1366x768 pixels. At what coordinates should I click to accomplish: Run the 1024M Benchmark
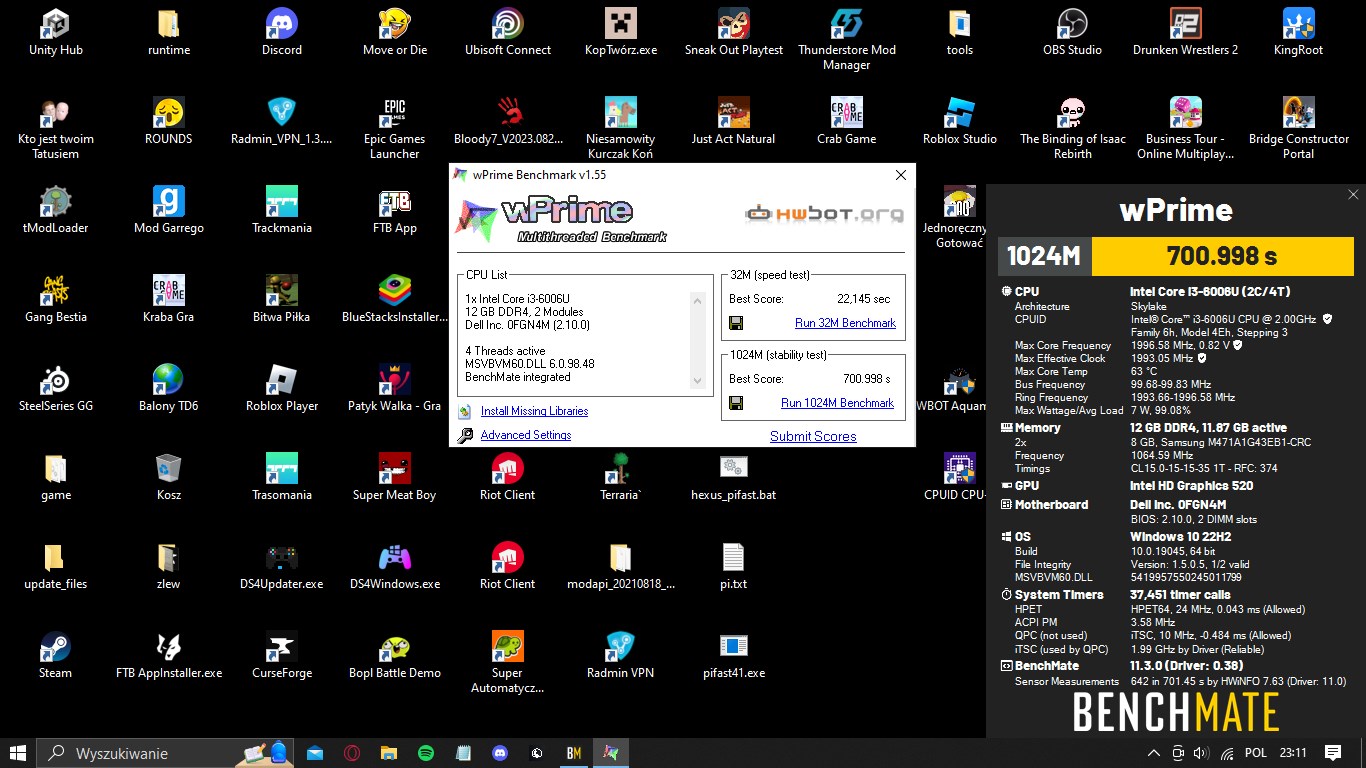tap(837, 403)
